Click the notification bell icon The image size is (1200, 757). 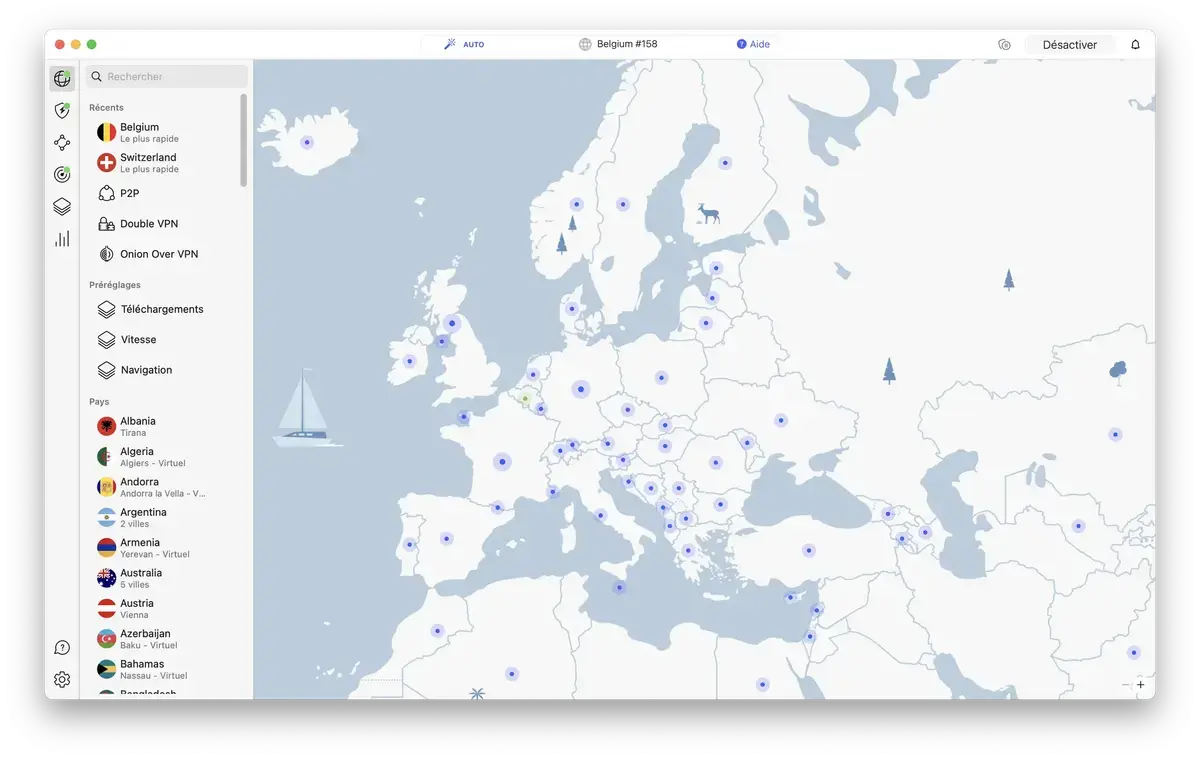tap(1135, 44)
